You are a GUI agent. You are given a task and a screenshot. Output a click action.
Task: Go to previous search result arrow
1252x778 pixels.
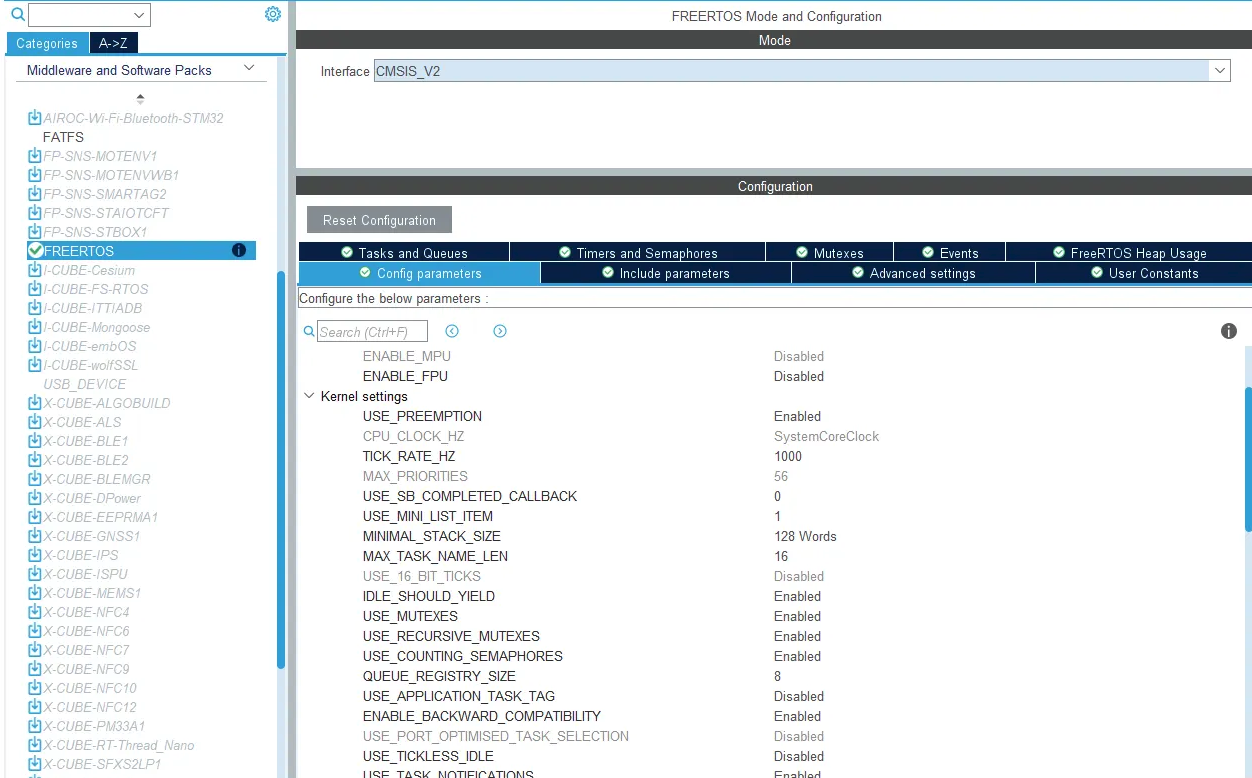452,331
